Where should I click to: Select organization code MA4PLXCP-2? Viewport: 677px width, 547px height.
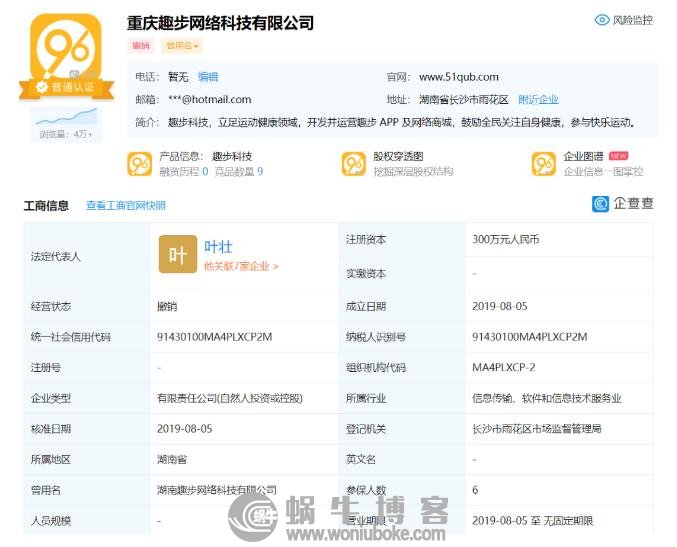(503, 368)
